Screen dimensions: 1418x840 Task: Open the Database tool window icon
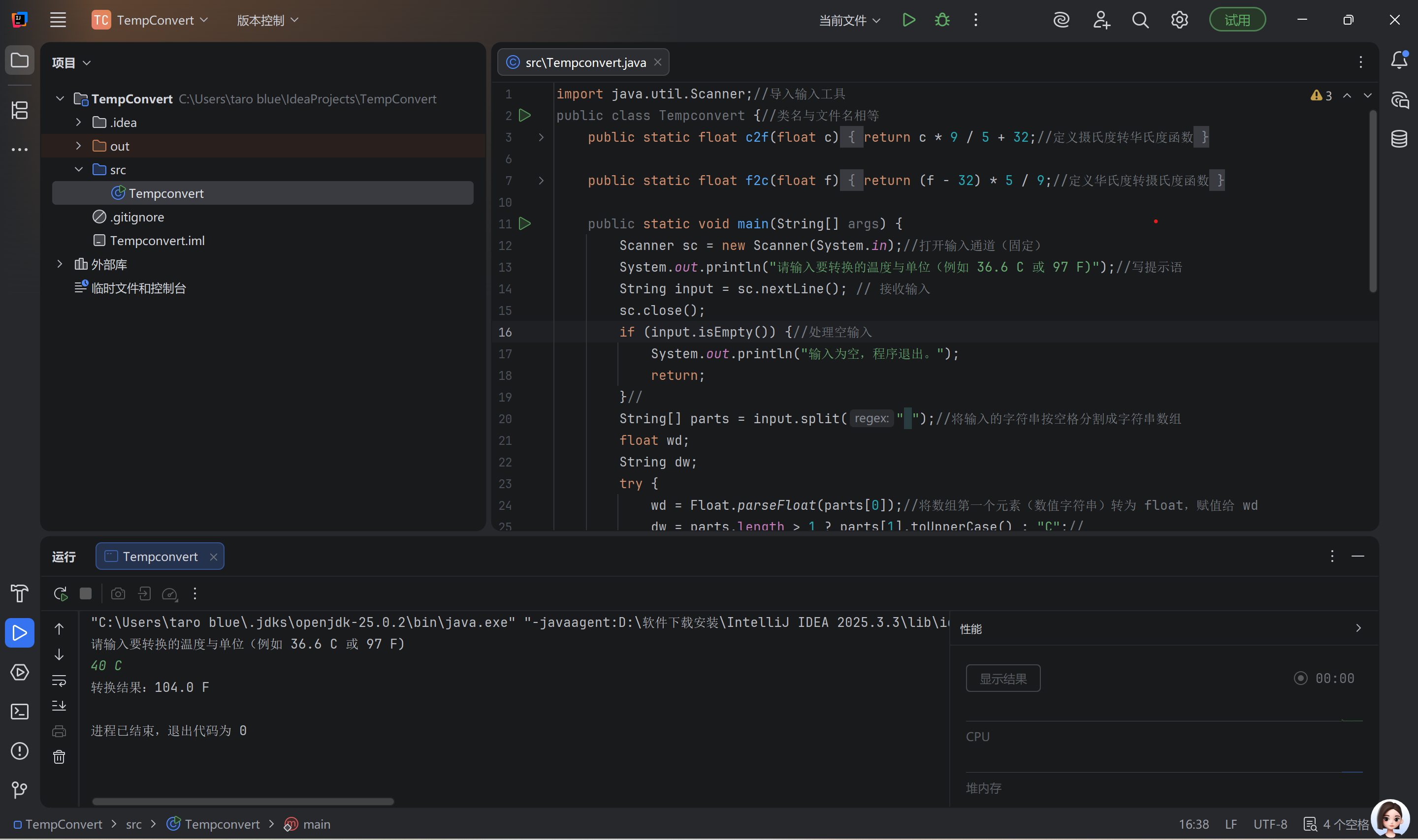tap(1399, 139)
